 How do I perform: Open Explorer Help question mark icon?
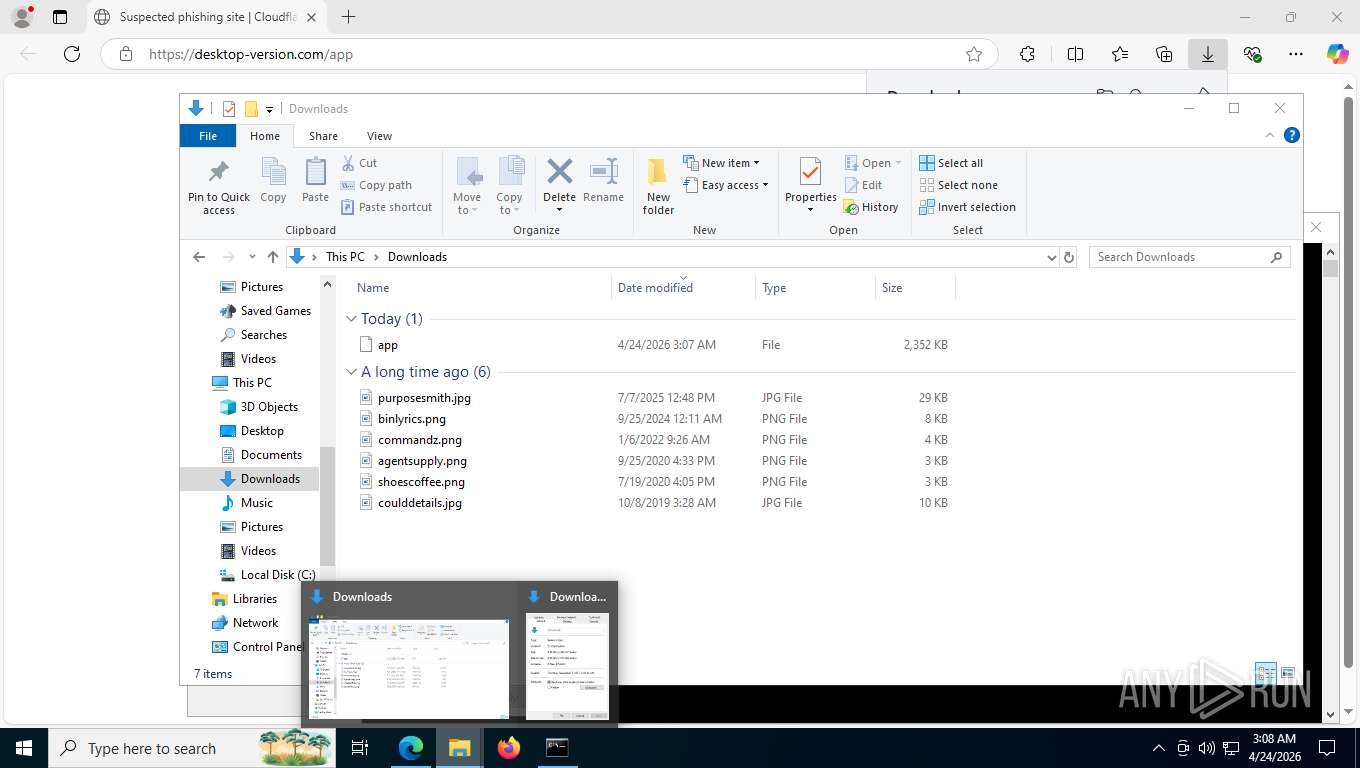click(1291, 135)
